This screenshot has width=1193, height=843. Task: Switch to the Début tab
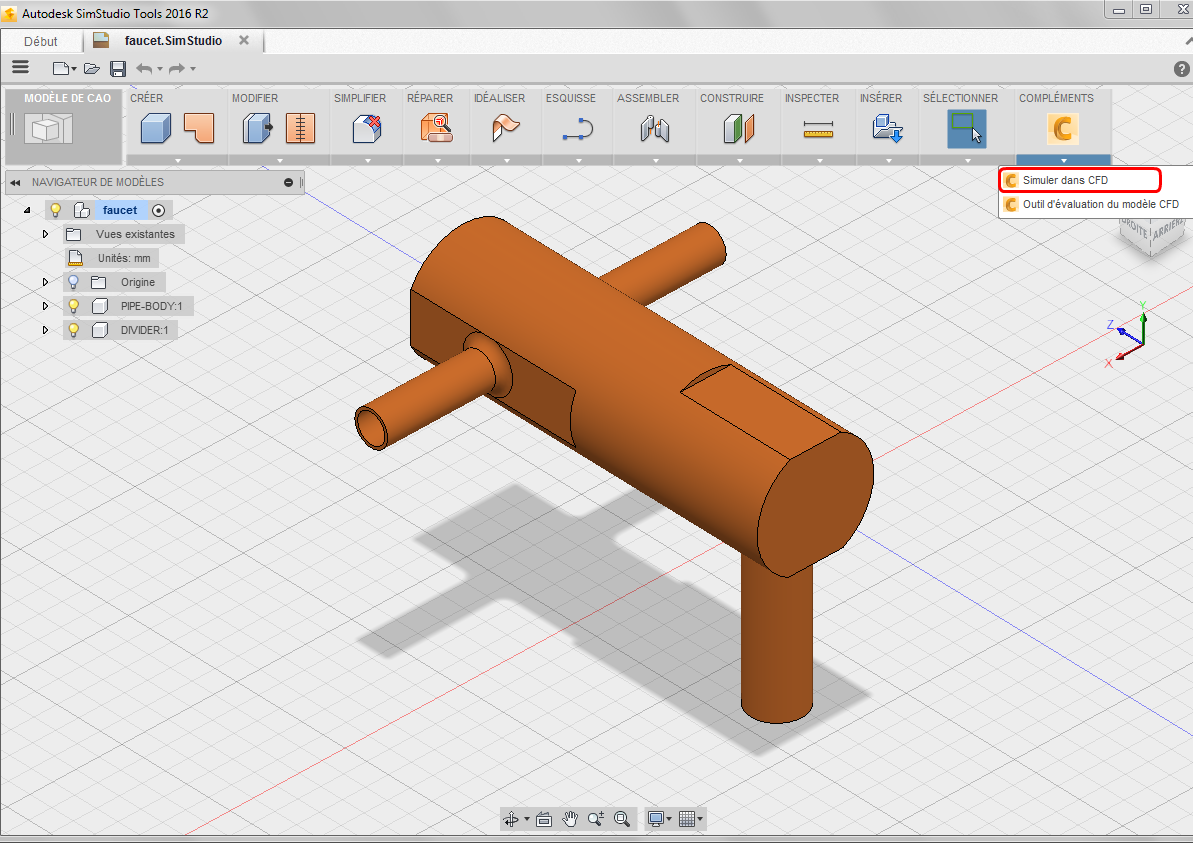[x=40, y=41]
